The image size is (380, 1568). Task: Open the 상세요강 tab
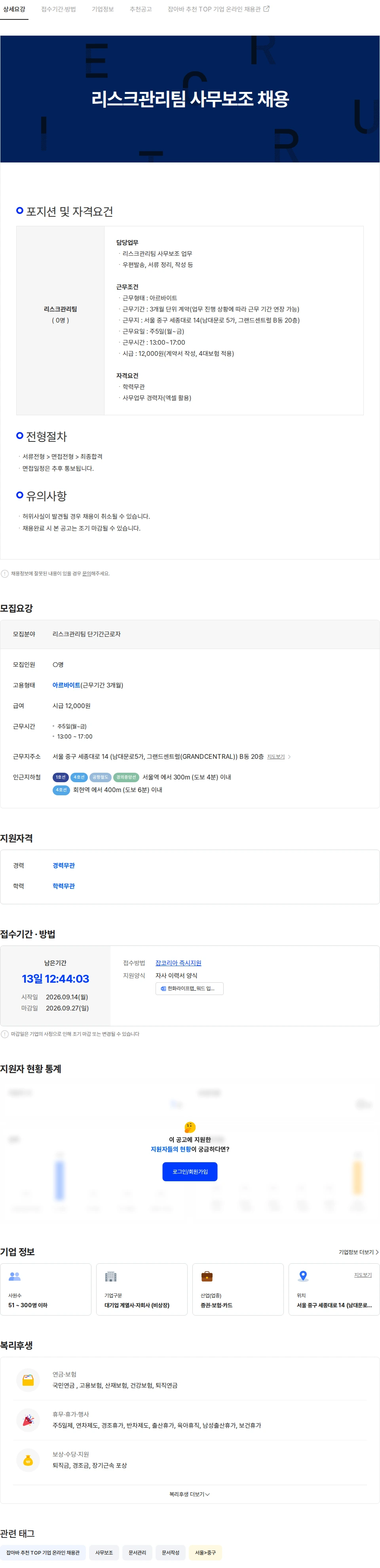point(14,9)
